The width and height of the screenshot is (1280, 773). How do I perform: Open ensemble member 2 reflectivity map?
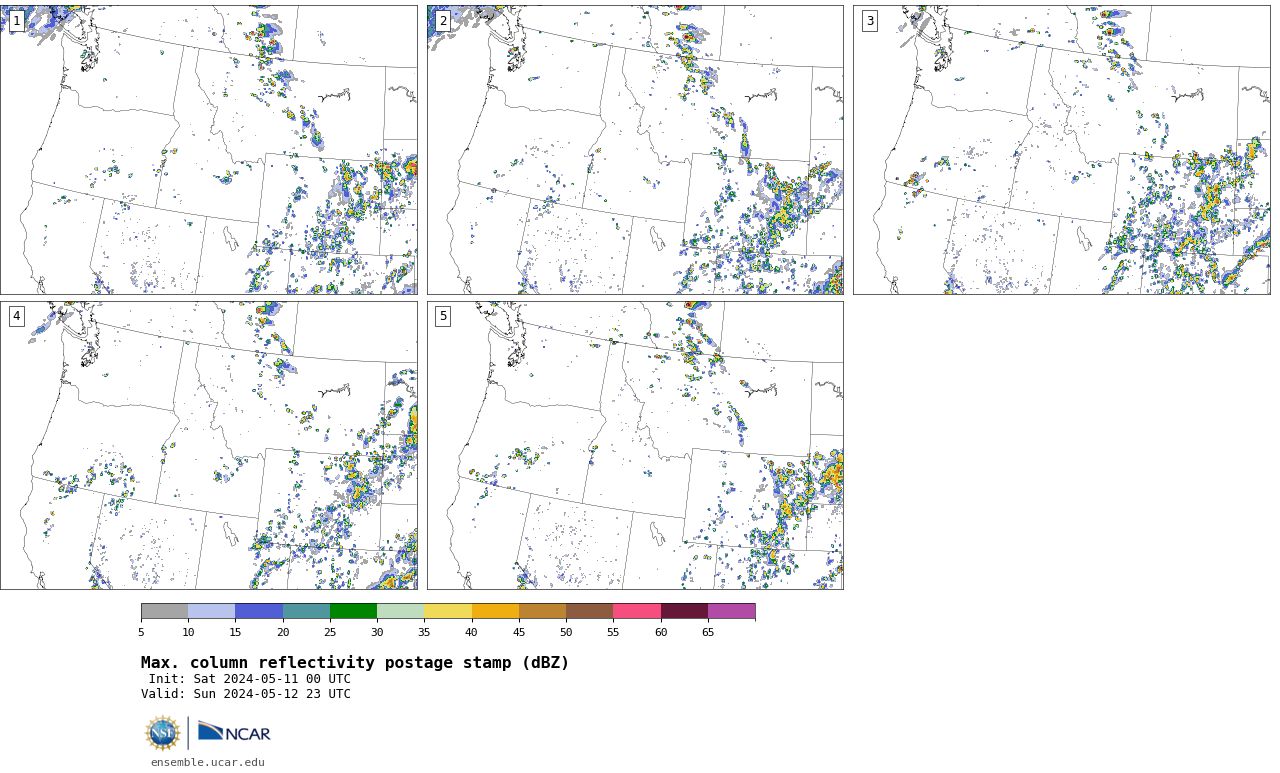pyautogui.click(x=635, y=150)
